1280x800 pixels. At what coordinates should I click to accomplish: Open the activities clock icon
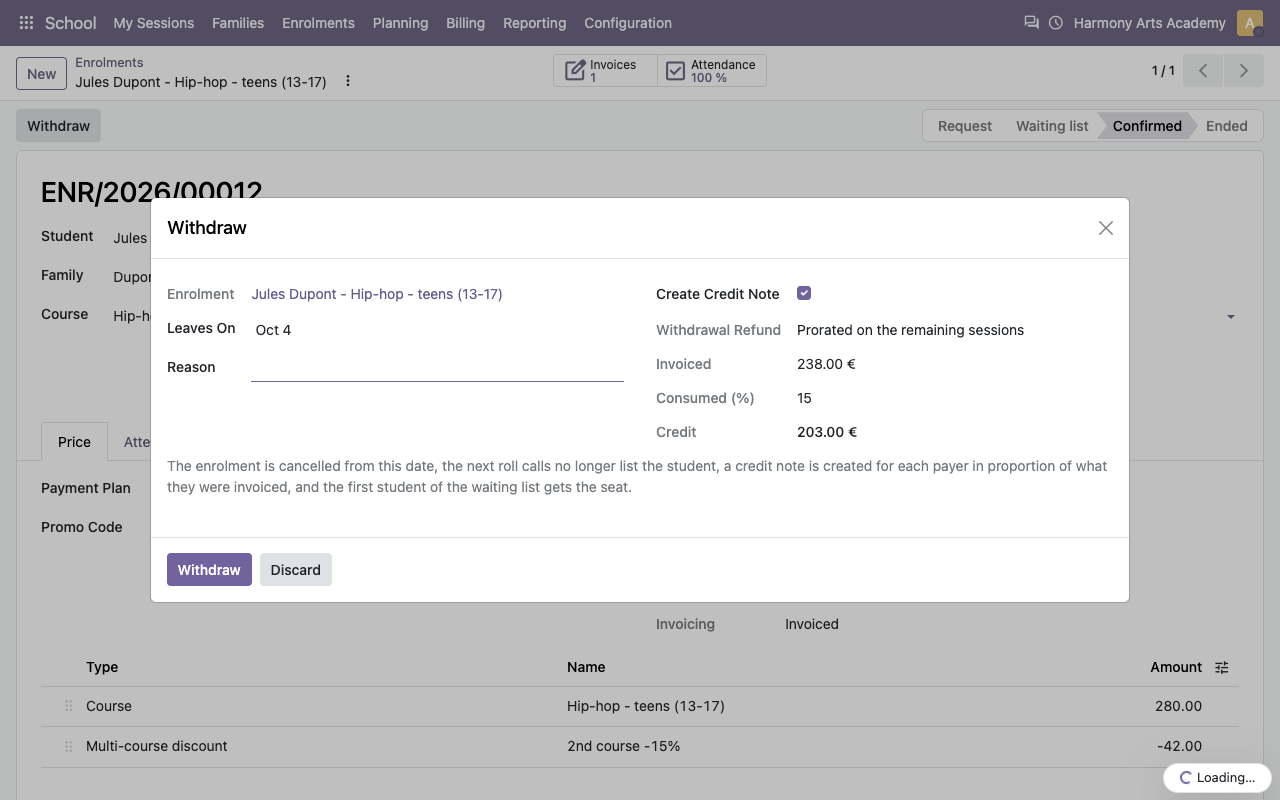click(1056, 22)
